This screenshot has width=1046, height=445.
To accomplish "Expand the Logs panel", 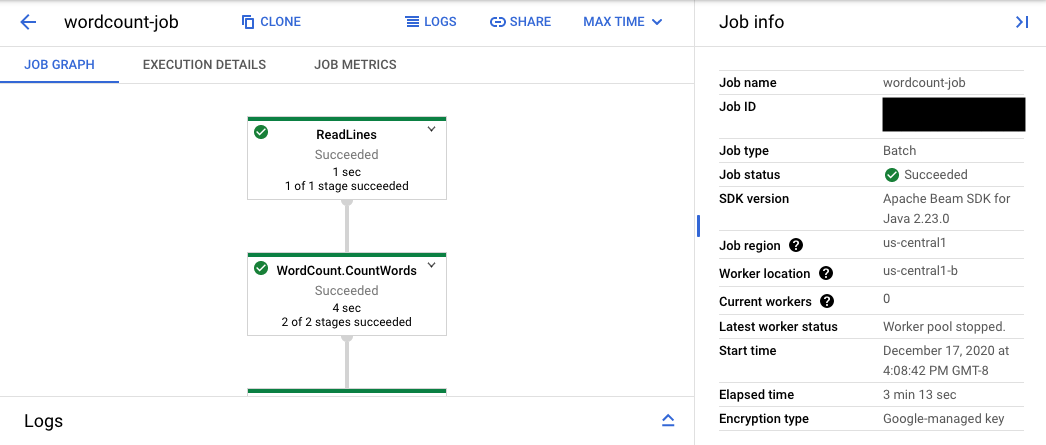I will (x=668, y=420).
